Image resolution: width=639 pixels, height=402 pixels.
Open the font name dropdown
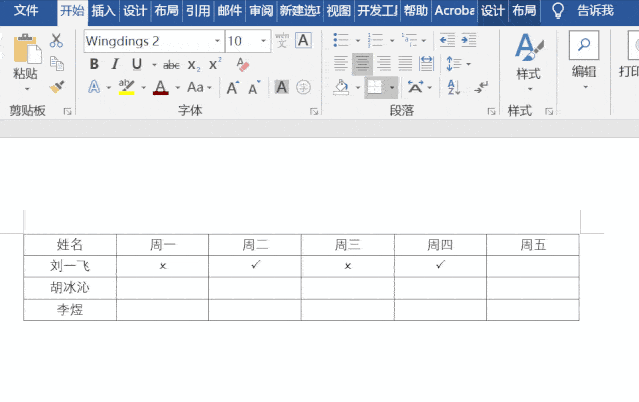click(218, 41)
